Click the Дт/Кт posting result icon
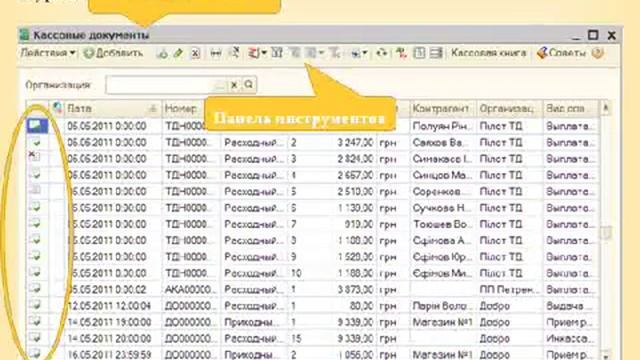640x360 pixels. [402, 53]
